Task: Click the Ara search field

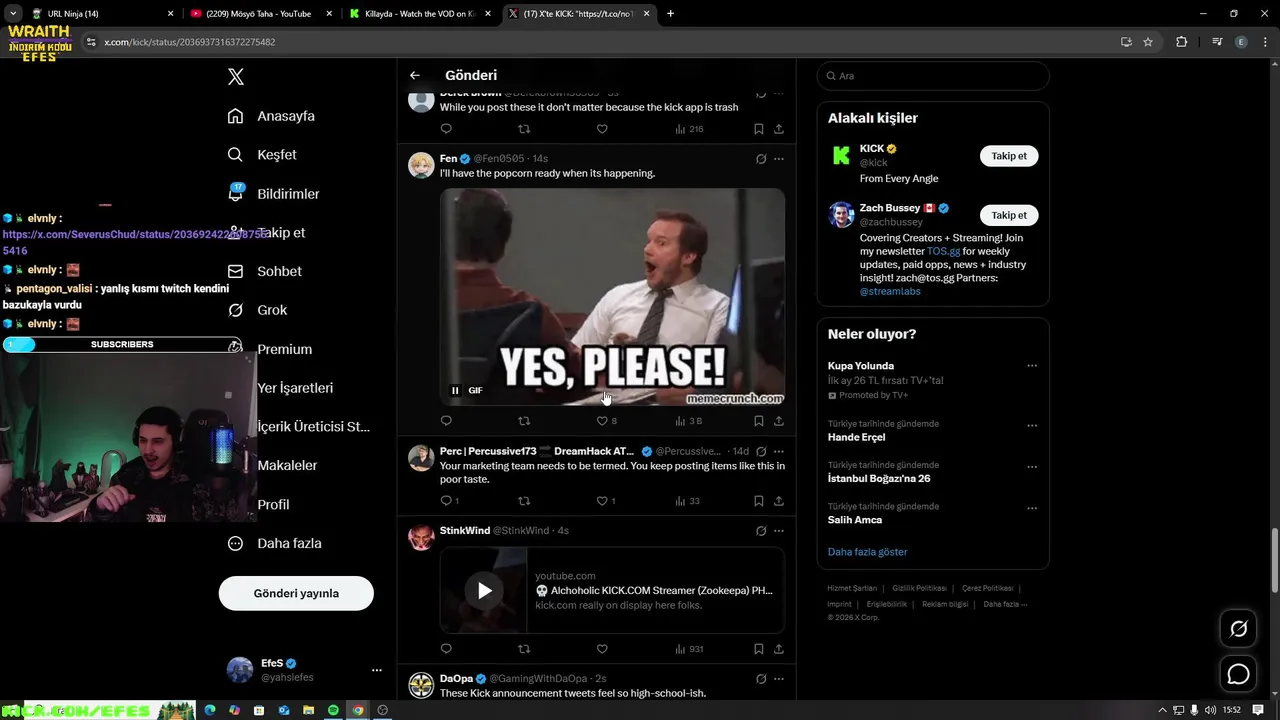Action: point(933,76)
